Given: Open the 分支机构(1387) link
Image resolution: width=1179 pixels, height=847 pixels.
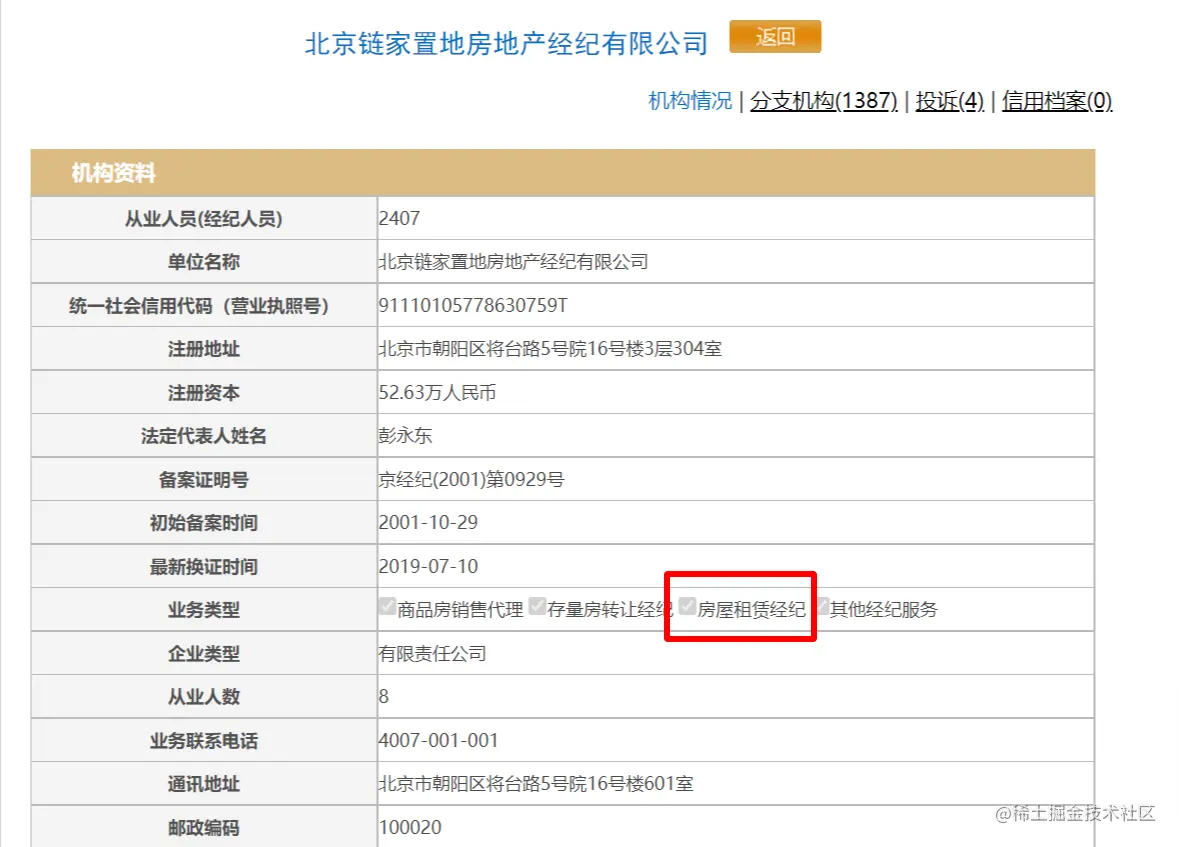Looking at the screenshot, I should (823, 100).
